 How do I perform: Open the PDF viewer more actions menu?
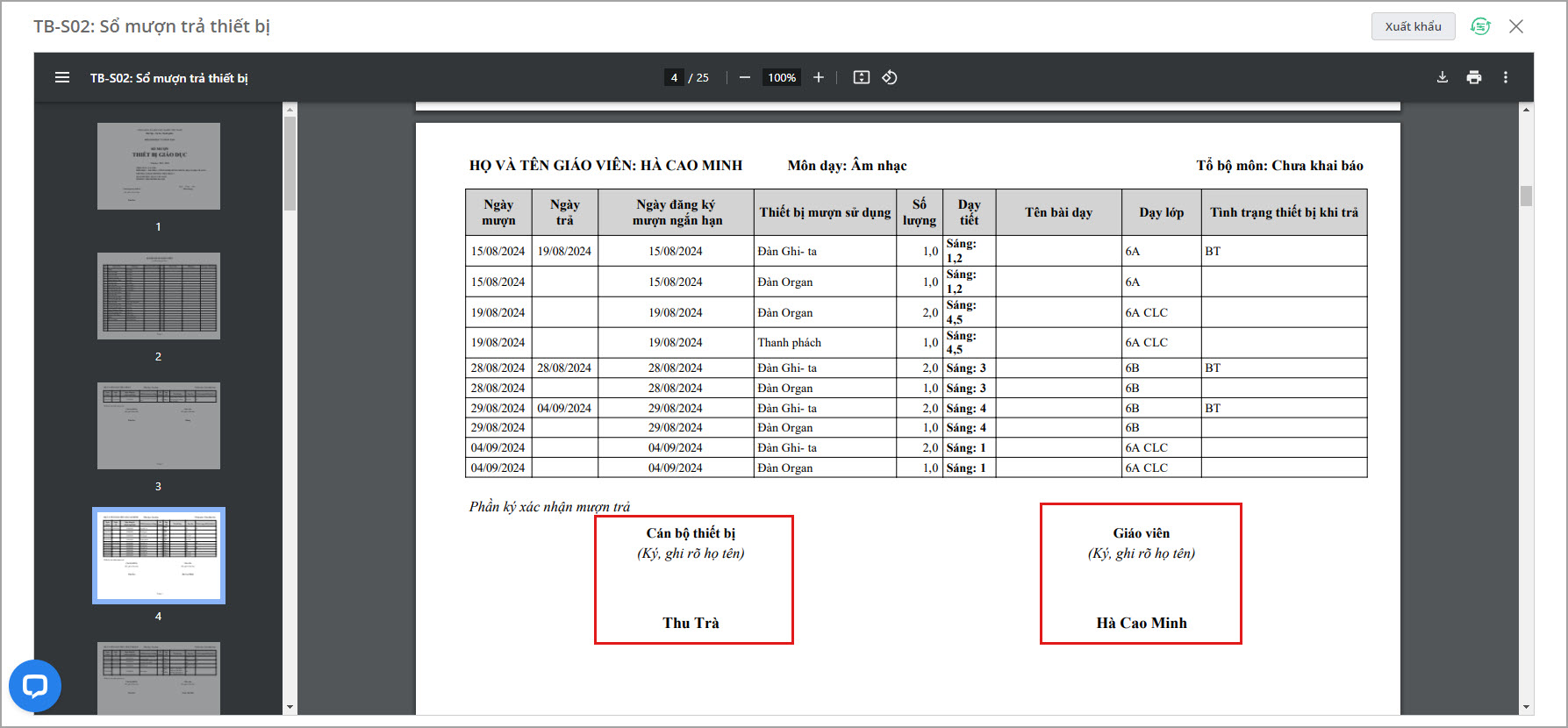pyautogui.click(x=1506, y=77)
